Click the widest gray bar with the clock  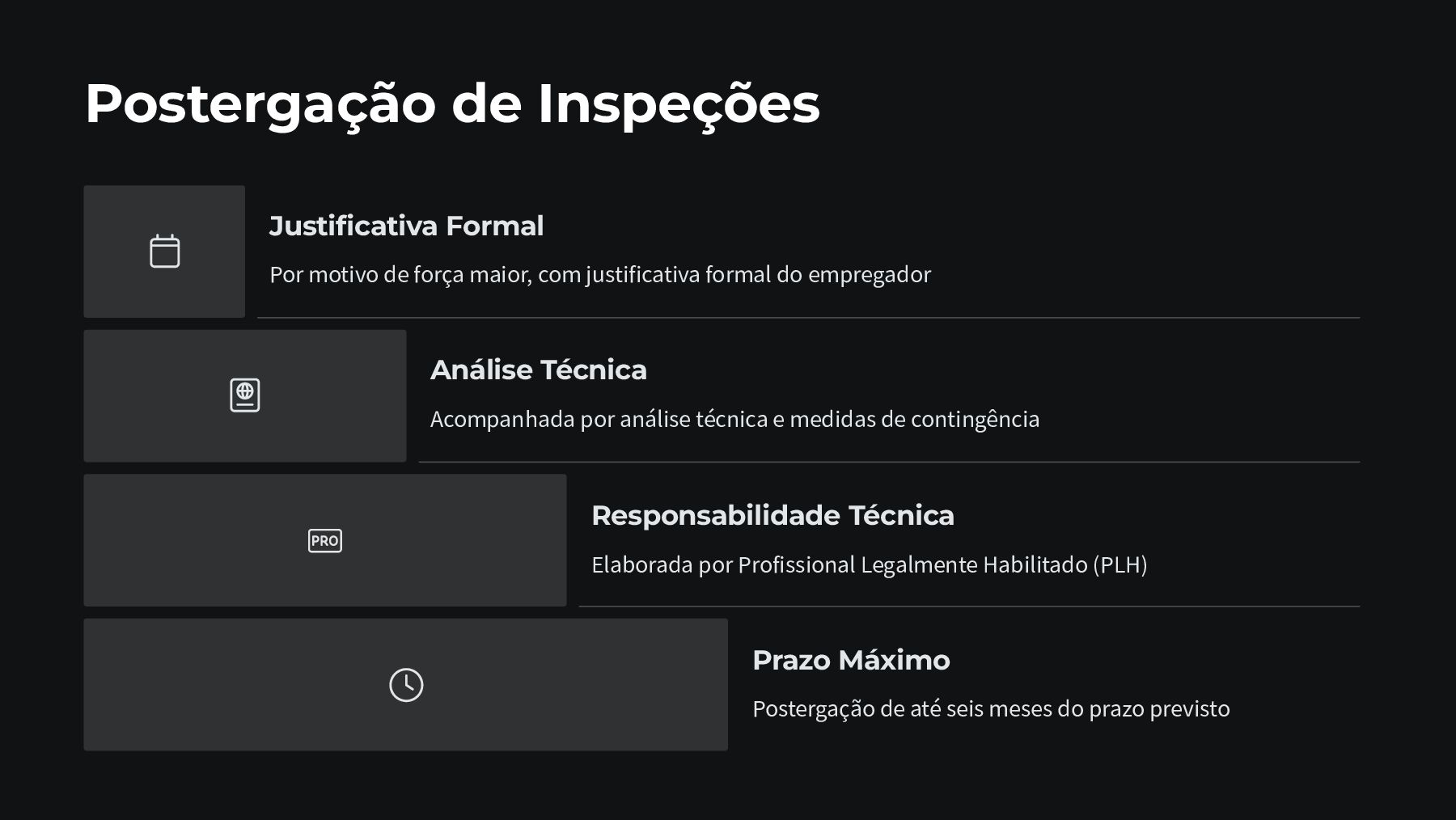(x=406, y=685)
